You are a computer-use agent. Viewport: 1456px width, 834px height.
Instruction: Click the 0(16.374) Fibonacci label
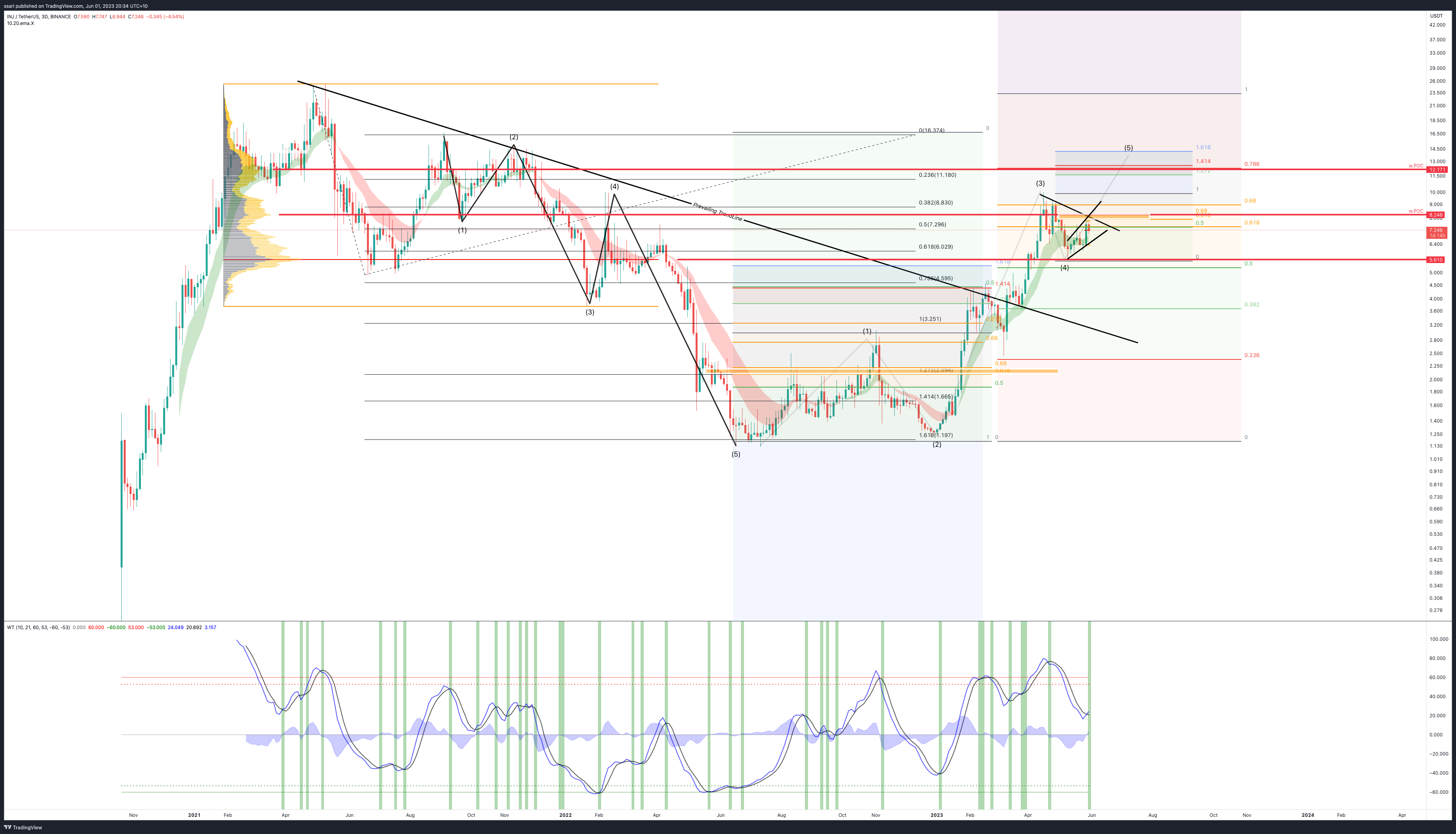tap(932, 131)
